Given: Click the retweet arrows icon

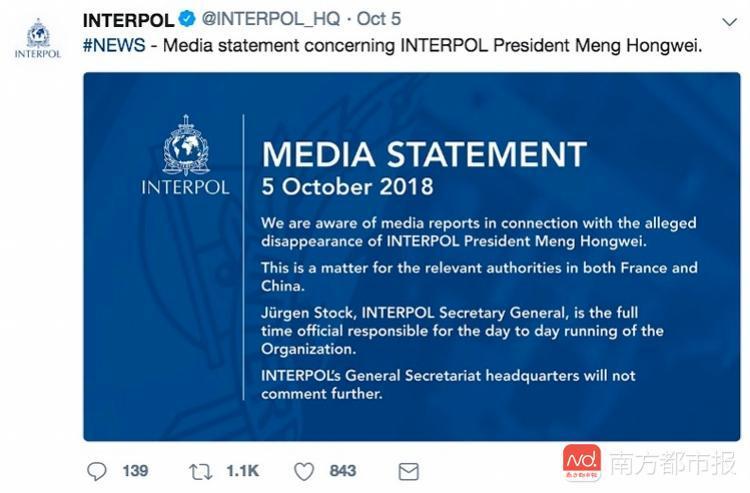Looking at the screenshot, I should [201, 472].
